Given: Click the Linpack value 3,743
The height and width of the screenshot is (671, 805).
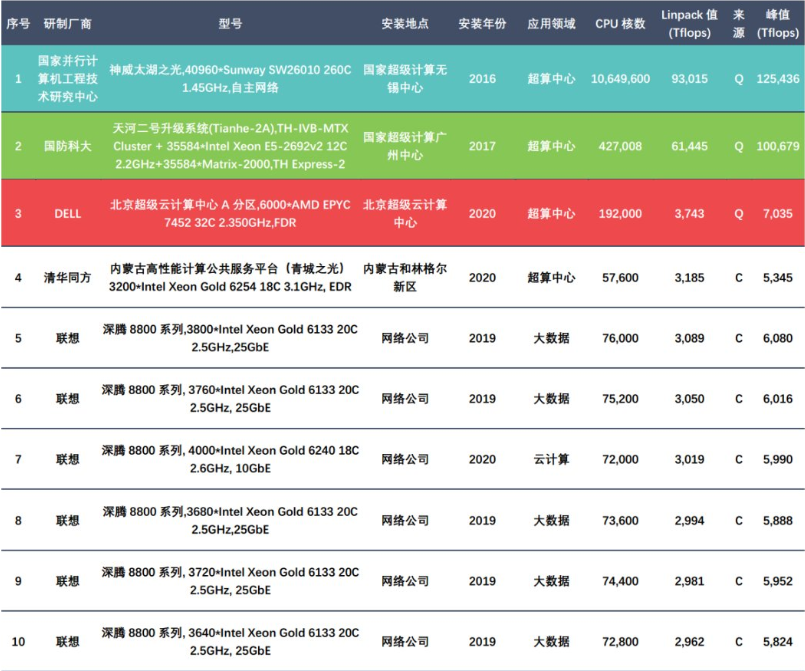Looking at the screenshot, I should pyautogui.click(x=689, y=214).
